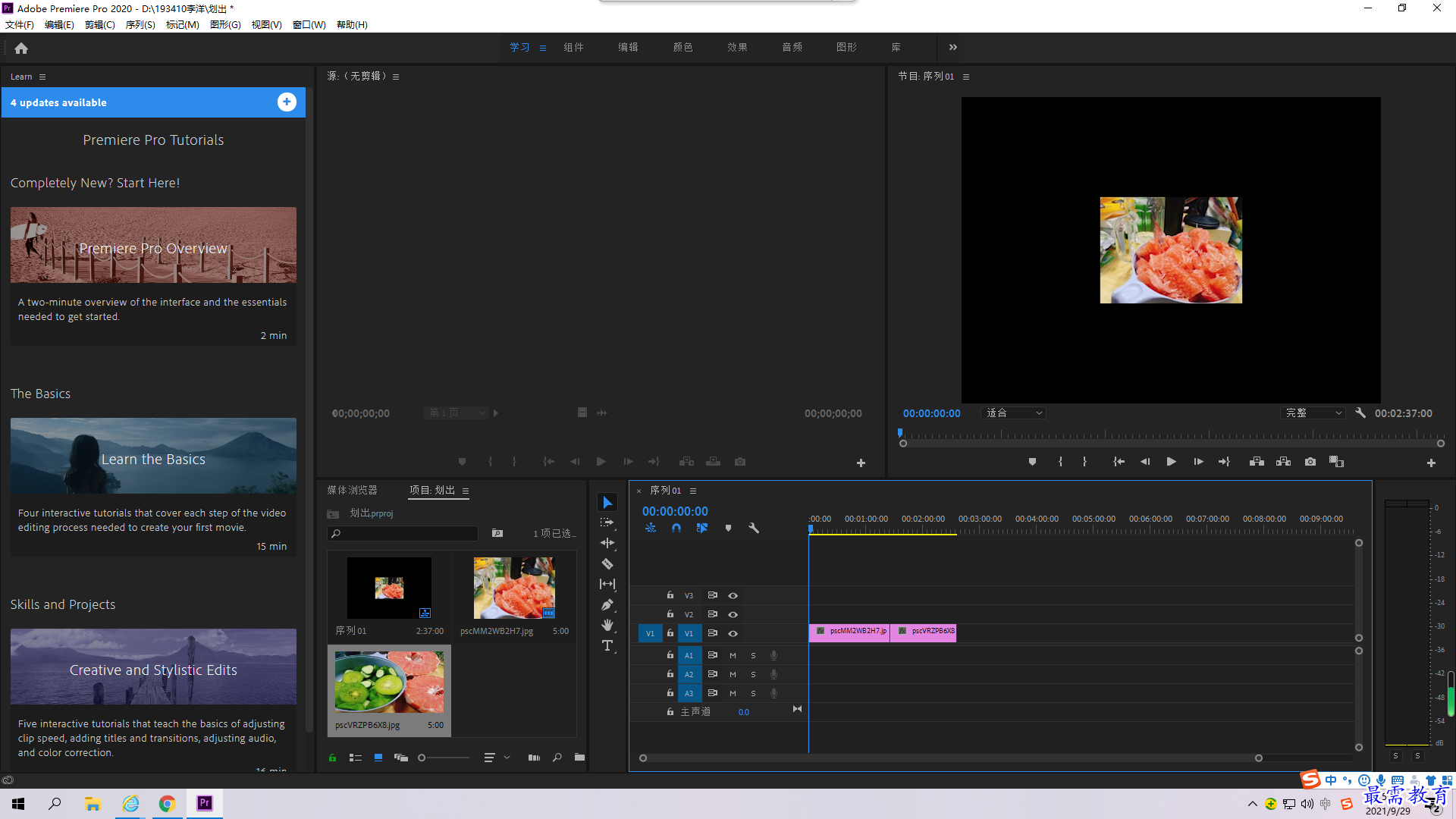Select the pscVRZPB6X8.jpg thumbnail
This screenshot has width=1456, height=819.
pos(389,682)
